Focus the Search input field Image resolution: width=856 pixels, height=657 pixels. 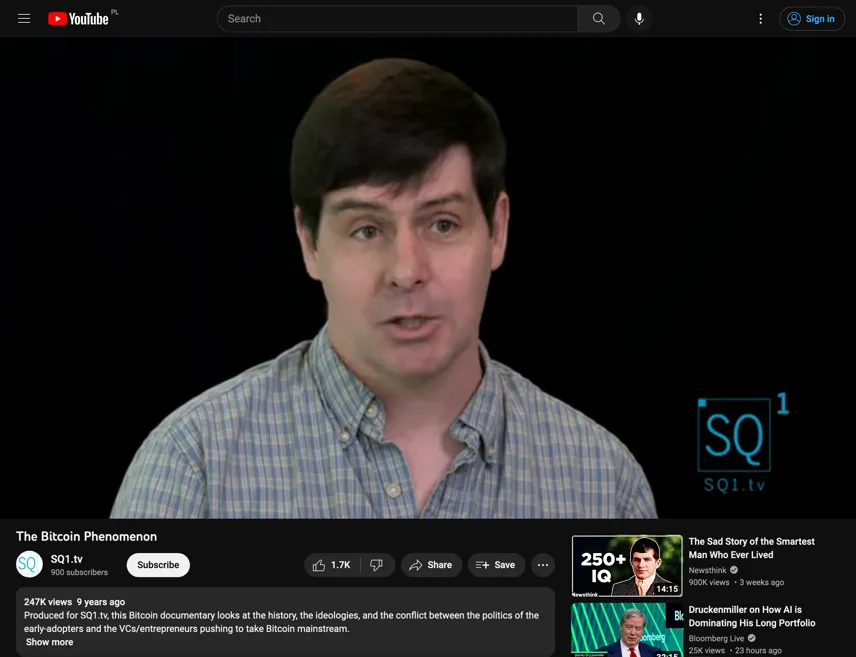397,19
